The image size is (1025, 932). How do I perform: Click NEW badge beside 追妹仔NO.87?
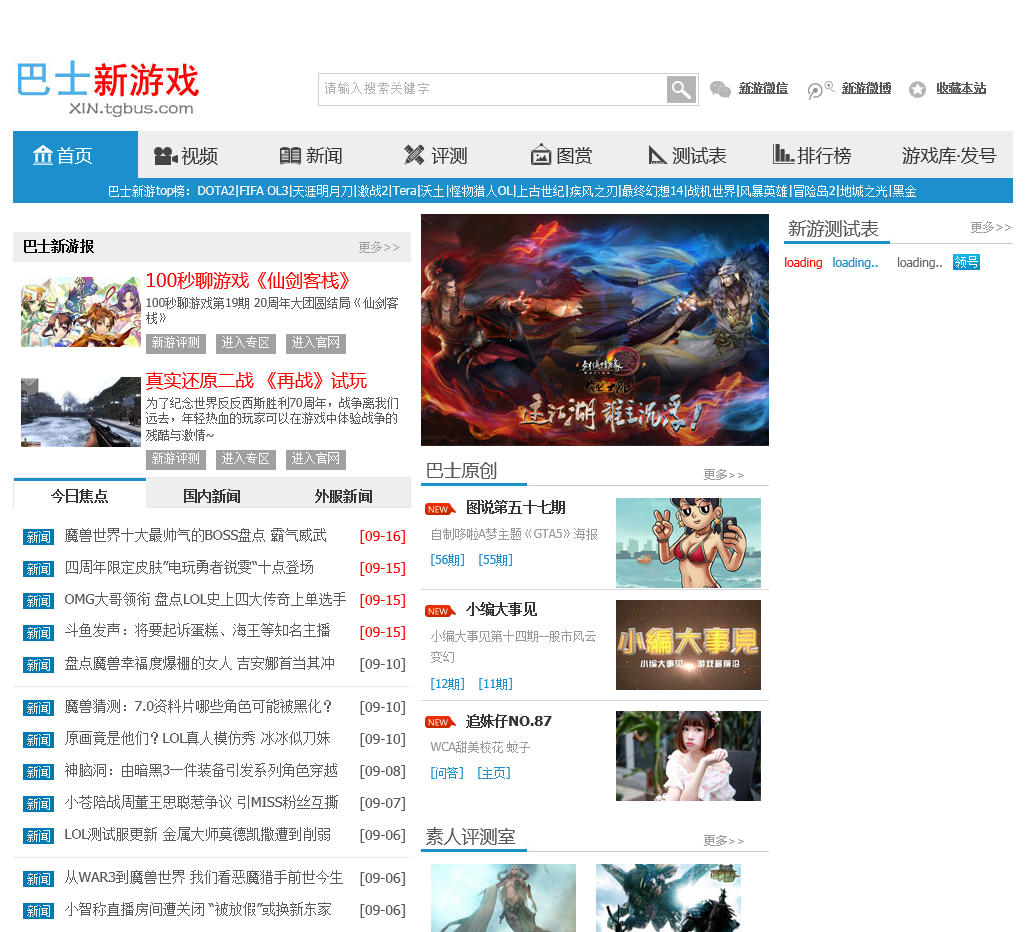click(x=440, y=722)
